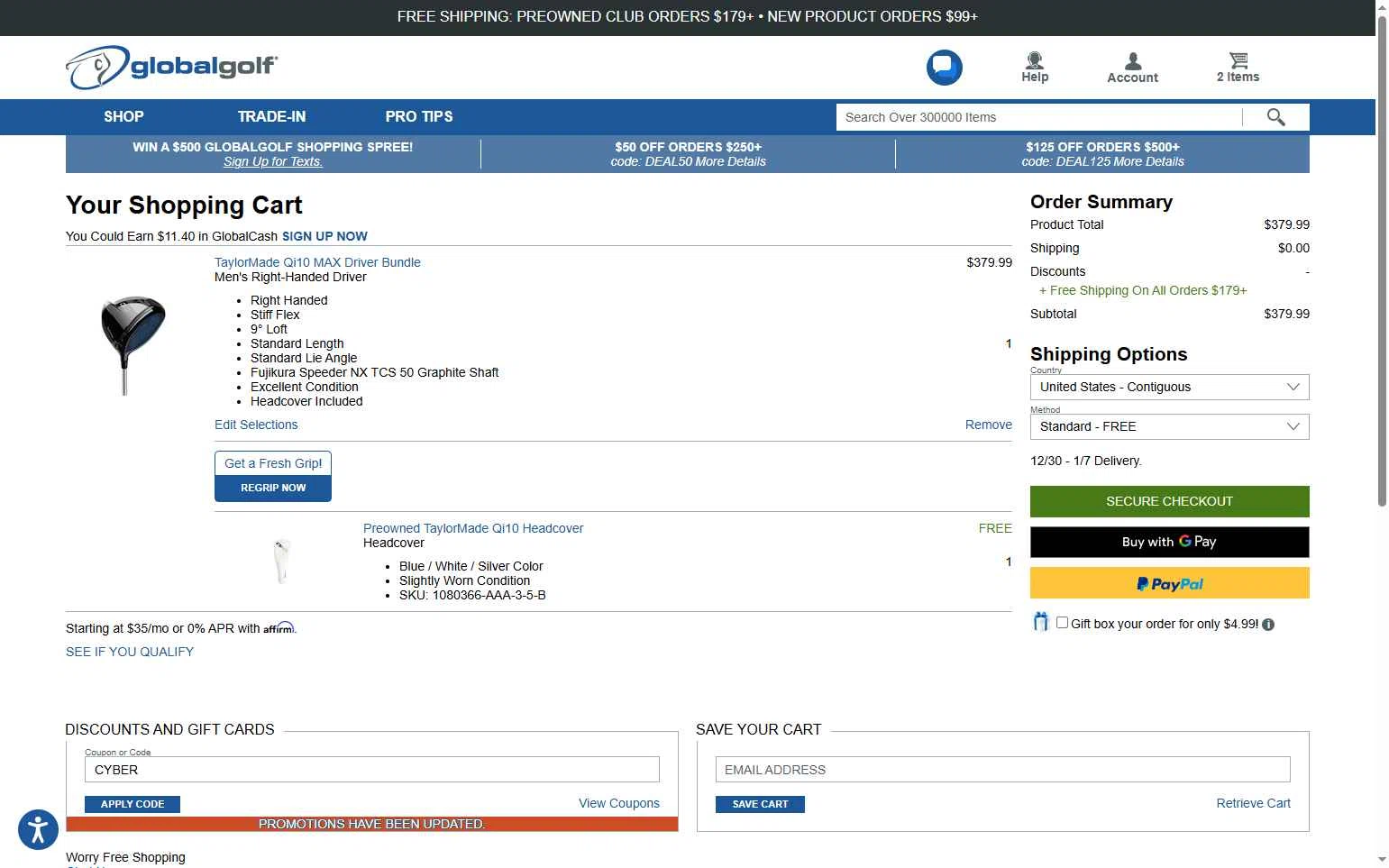Open the SHOP menu
Image resolution: width=1389 pixels, height=868 pixels.
coord(123,116)
